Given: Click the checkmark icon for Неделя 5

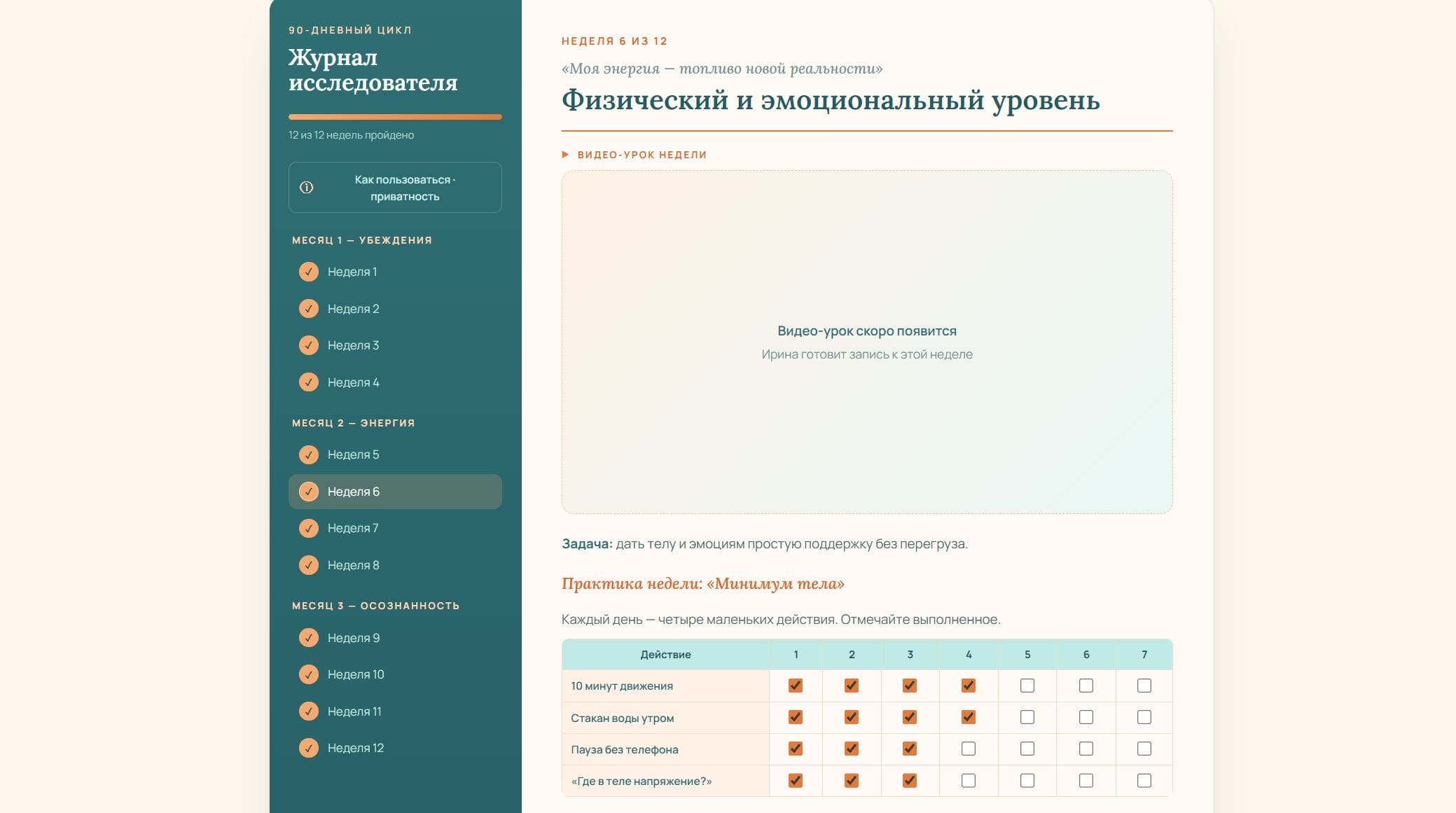Looking at the screenshot, I should (309, 454).
